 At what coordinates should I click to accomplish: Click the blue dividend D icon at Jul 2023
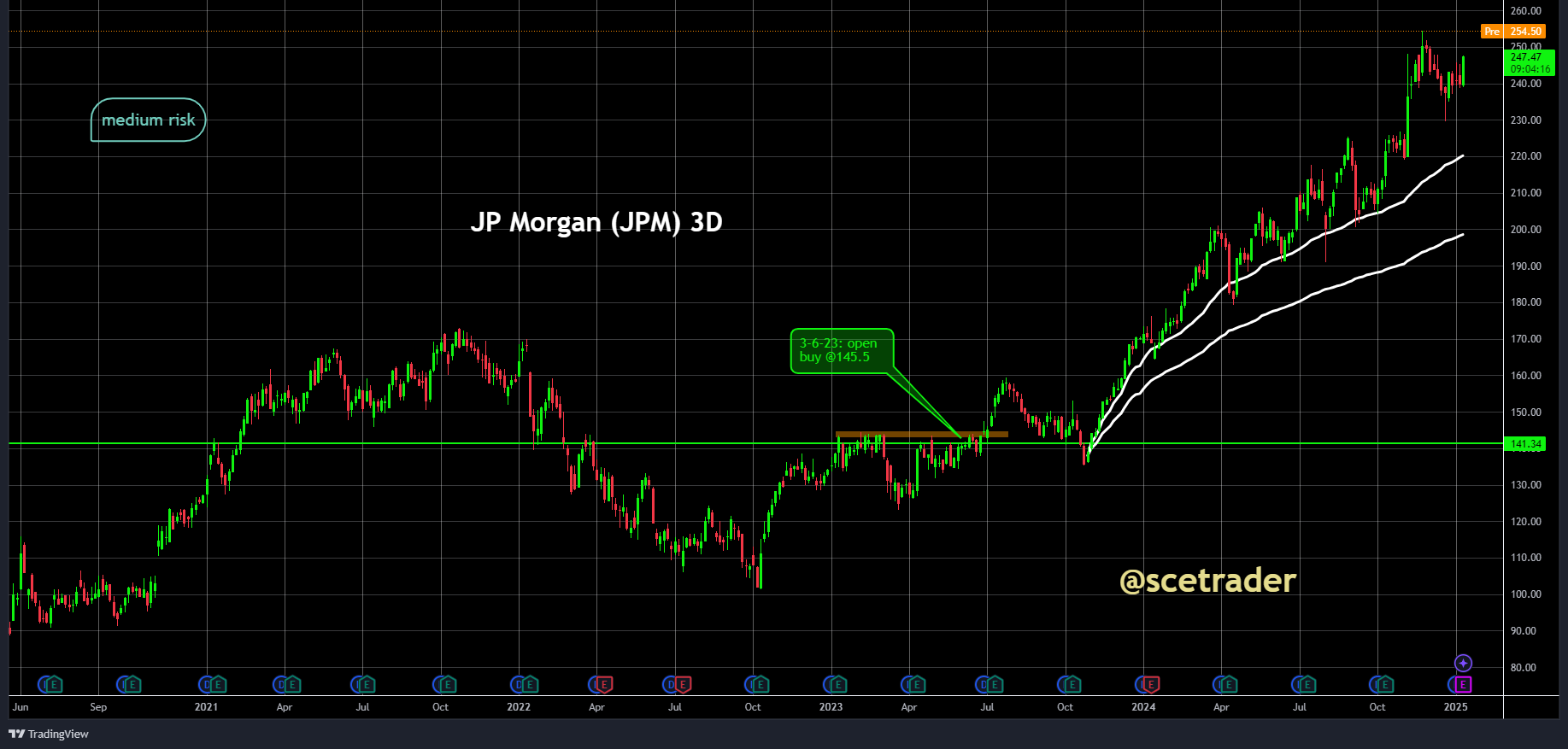[x=983, y=684]
